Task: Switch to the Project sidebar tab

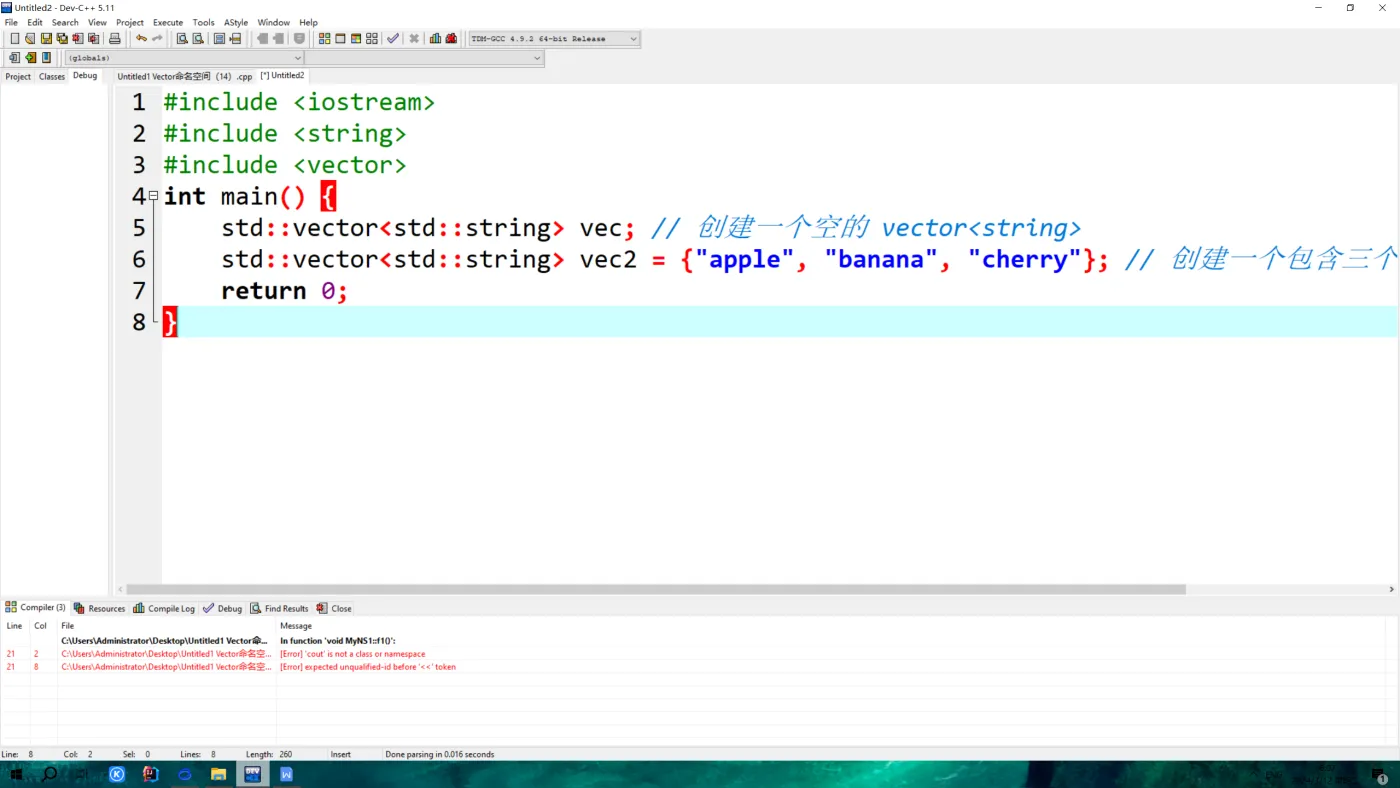Action: click(x=18, y=76)
